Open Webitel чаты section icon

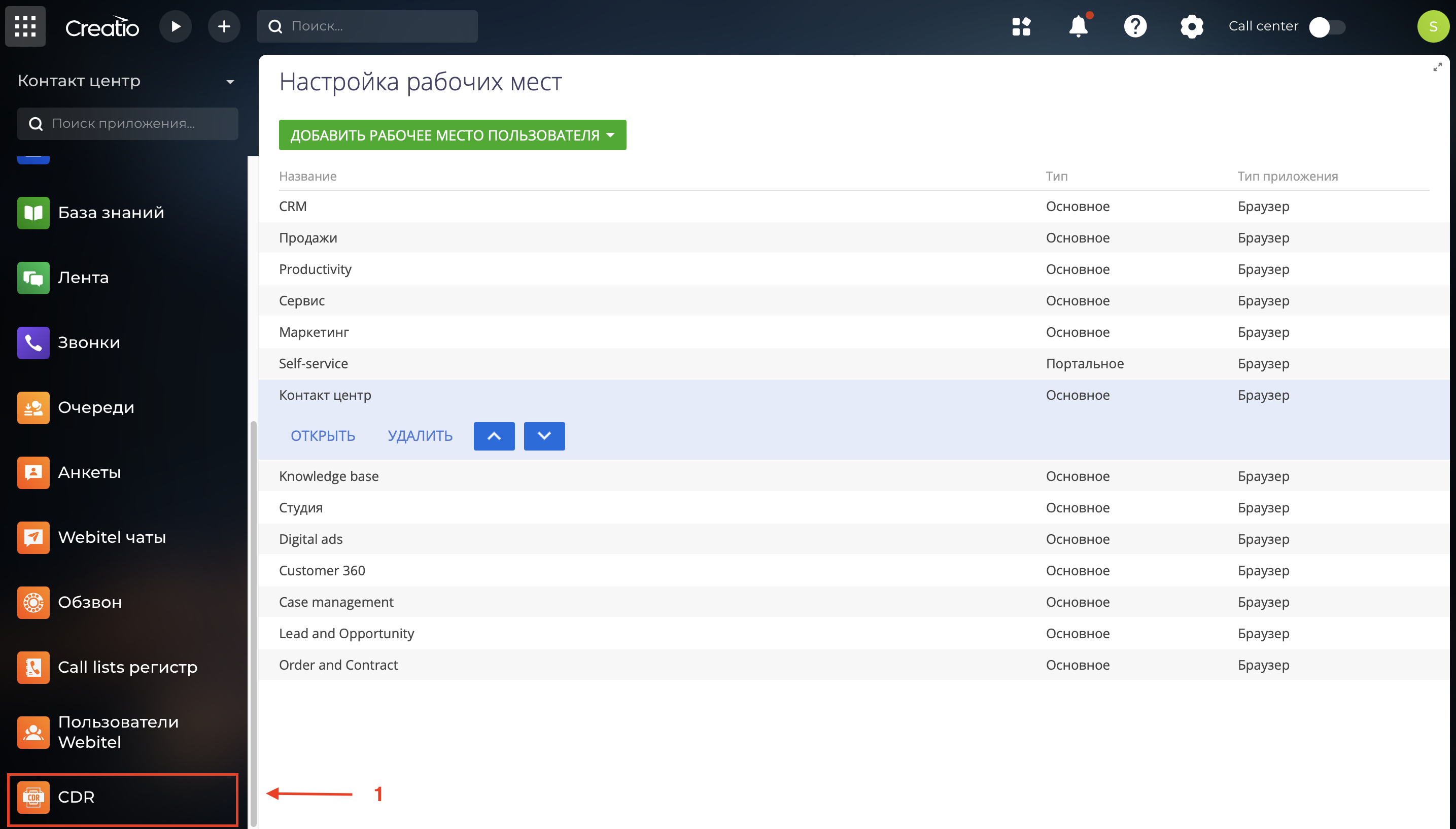33,537
